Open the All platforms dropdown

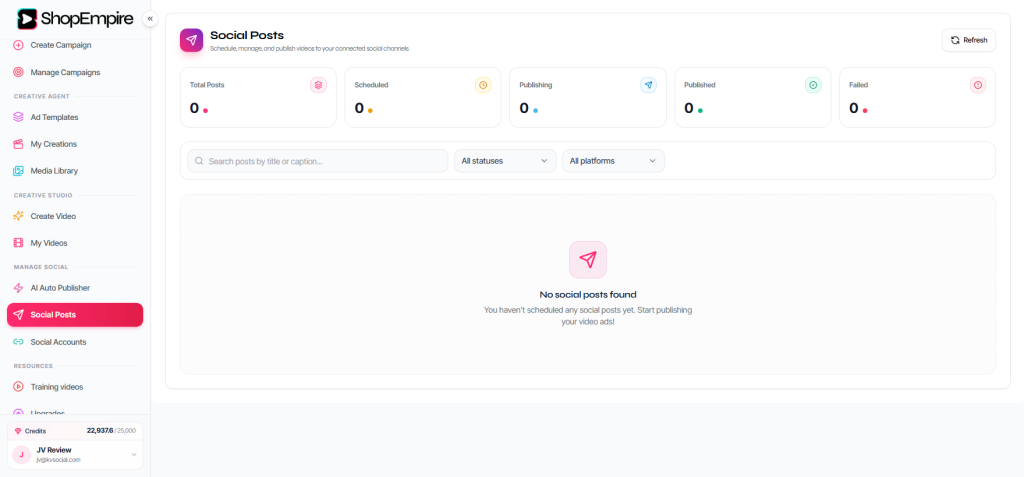point(613,161)
